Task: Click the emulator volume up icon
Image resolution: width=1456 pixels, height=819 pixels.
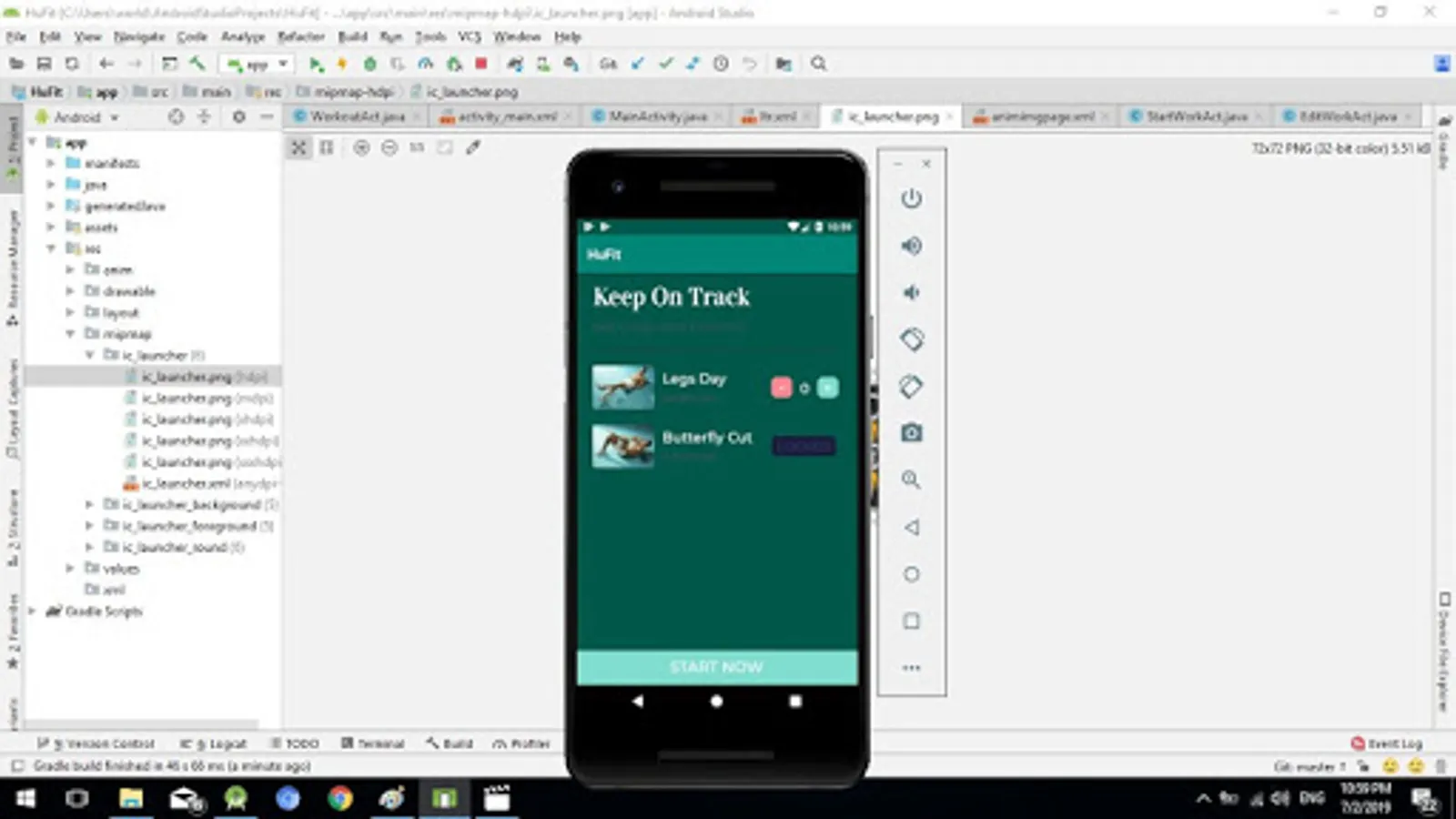Action: coord(911,246)
